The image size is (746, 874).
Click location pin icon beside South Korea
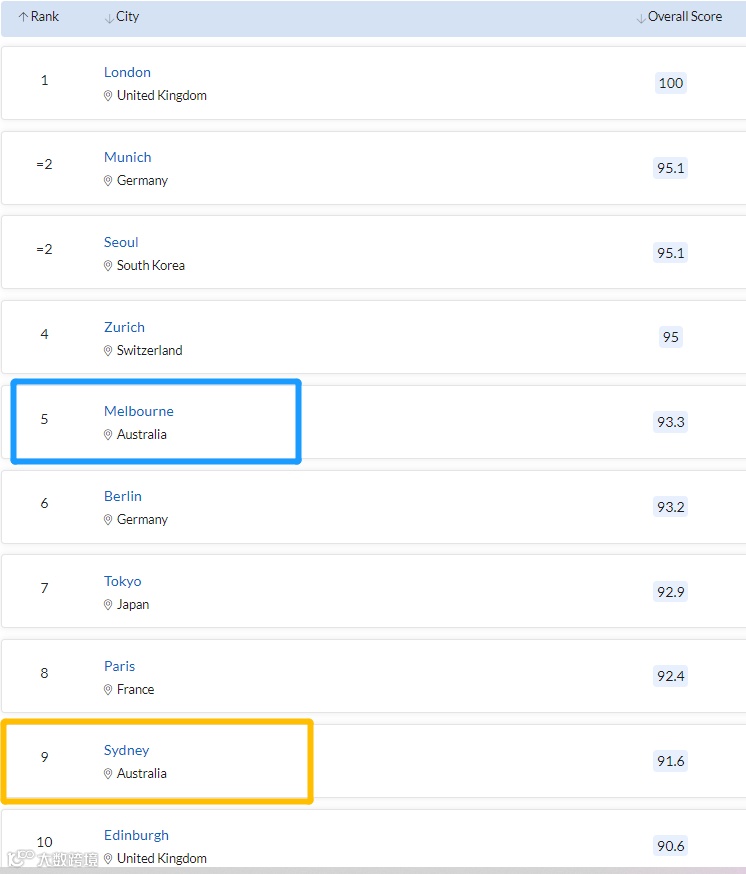pos(108,266)
